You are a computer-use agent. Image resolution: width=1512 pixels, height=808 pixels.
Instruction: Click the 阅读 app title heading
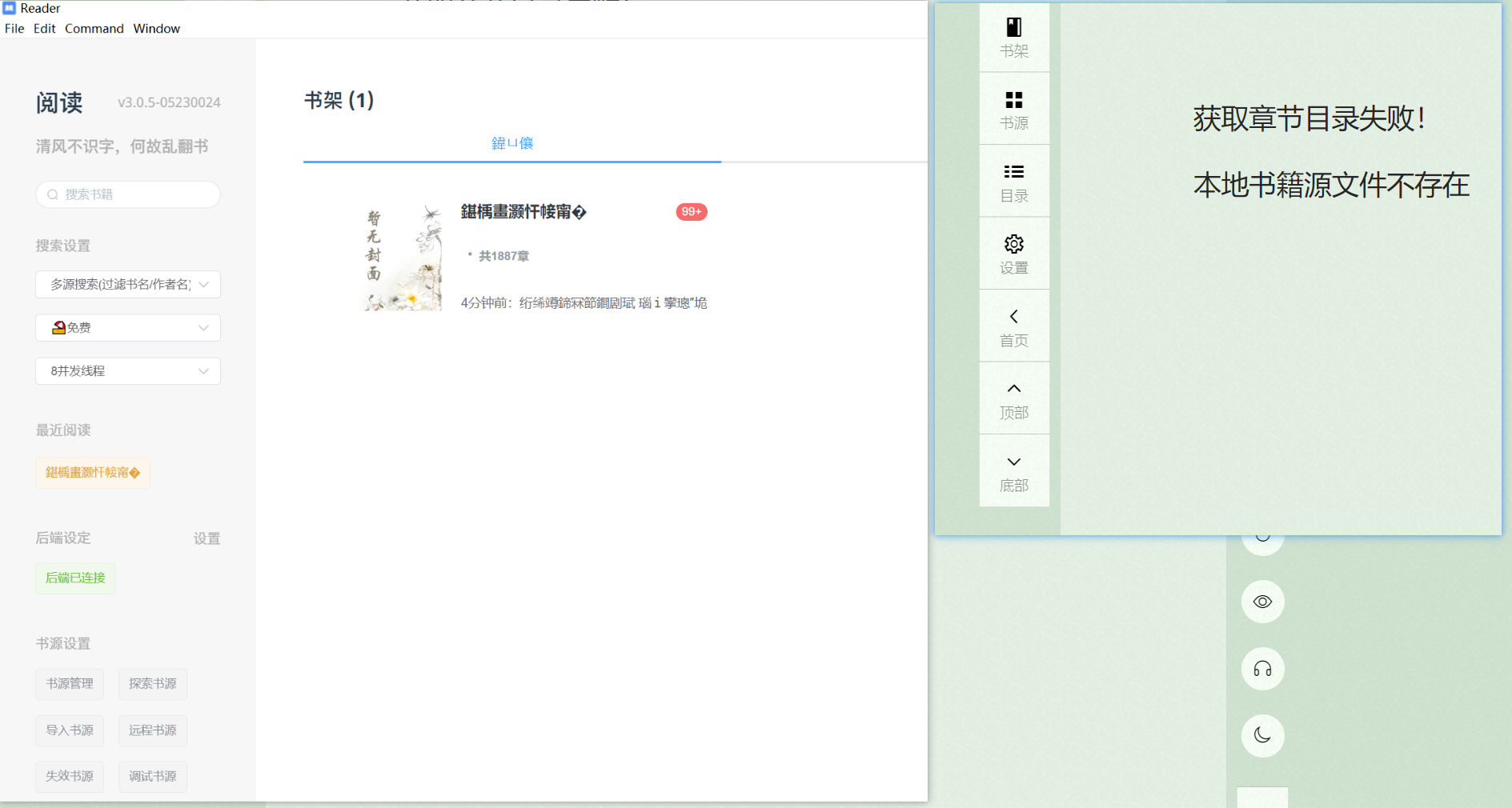pyautogui.click(x=59, y=102)
